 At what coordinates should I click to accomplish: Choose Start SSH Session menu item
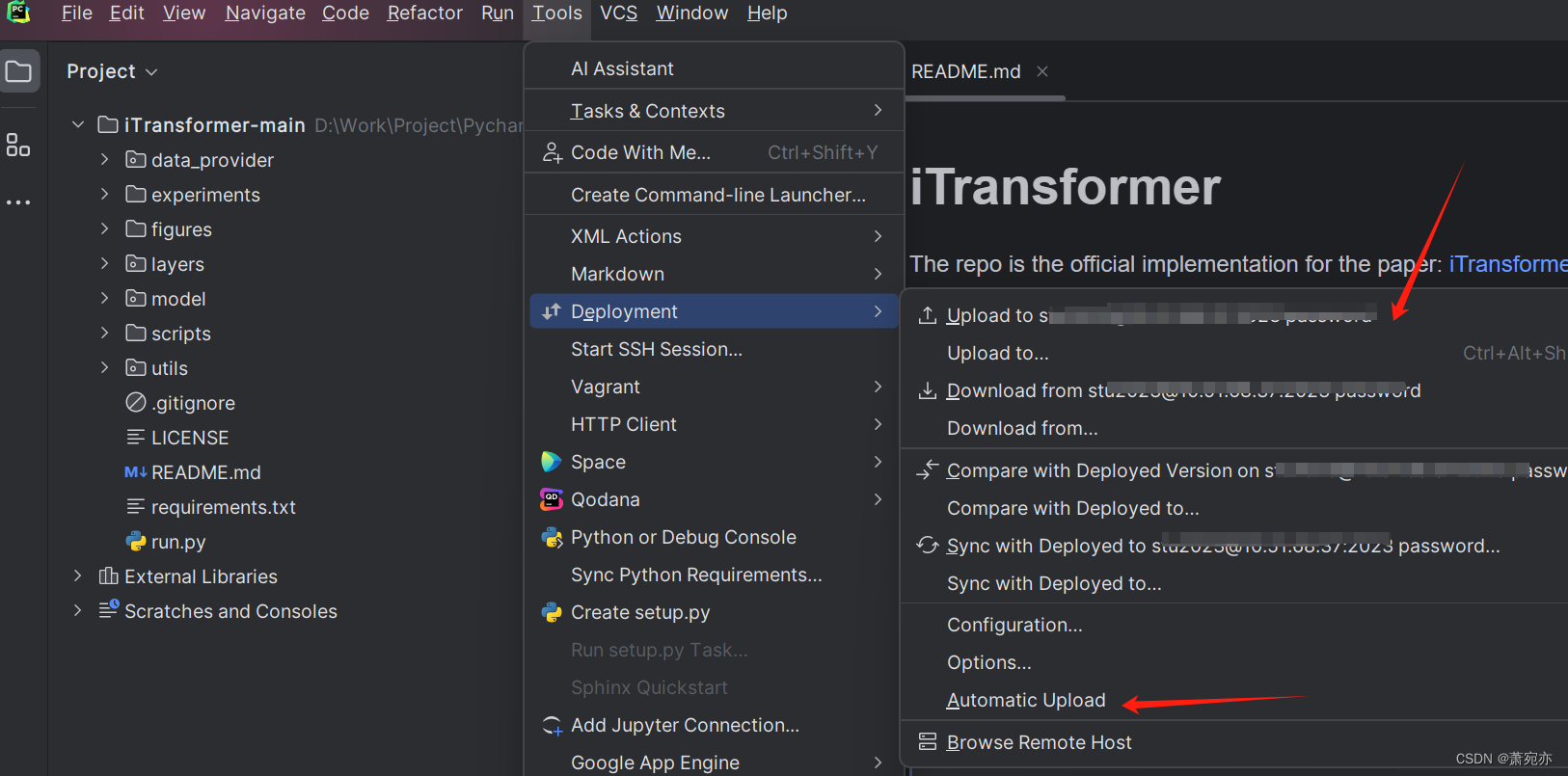(x=714, y=349)
